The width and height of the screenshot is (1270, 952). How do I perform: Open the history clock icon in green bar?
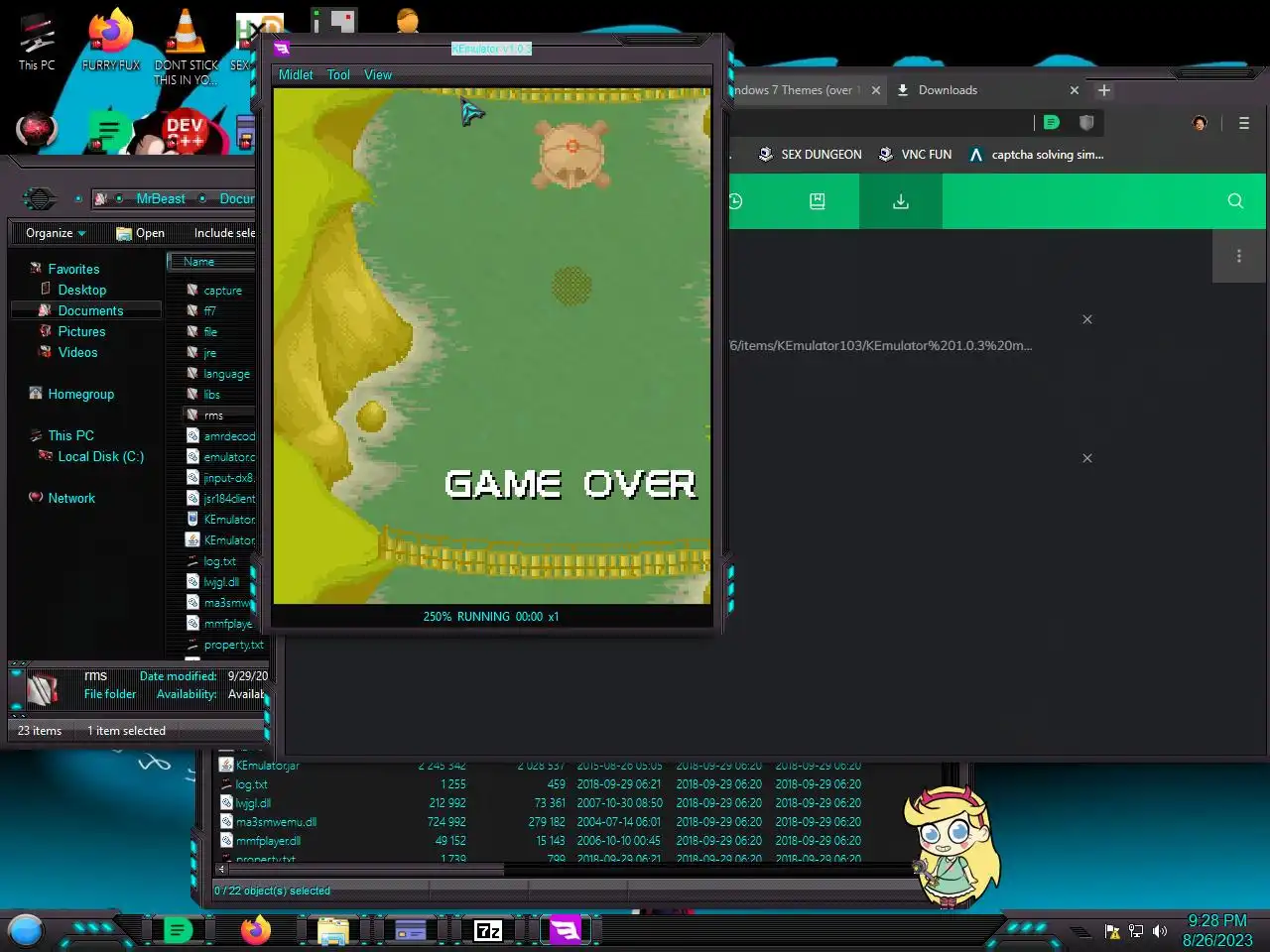click(x=734, y=201)
